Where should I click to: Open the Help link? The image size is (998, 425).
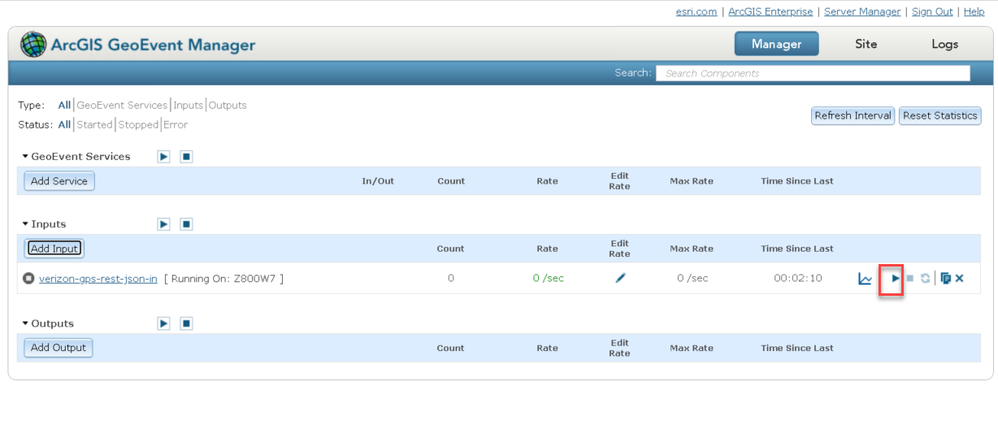[x=974, y=11]
